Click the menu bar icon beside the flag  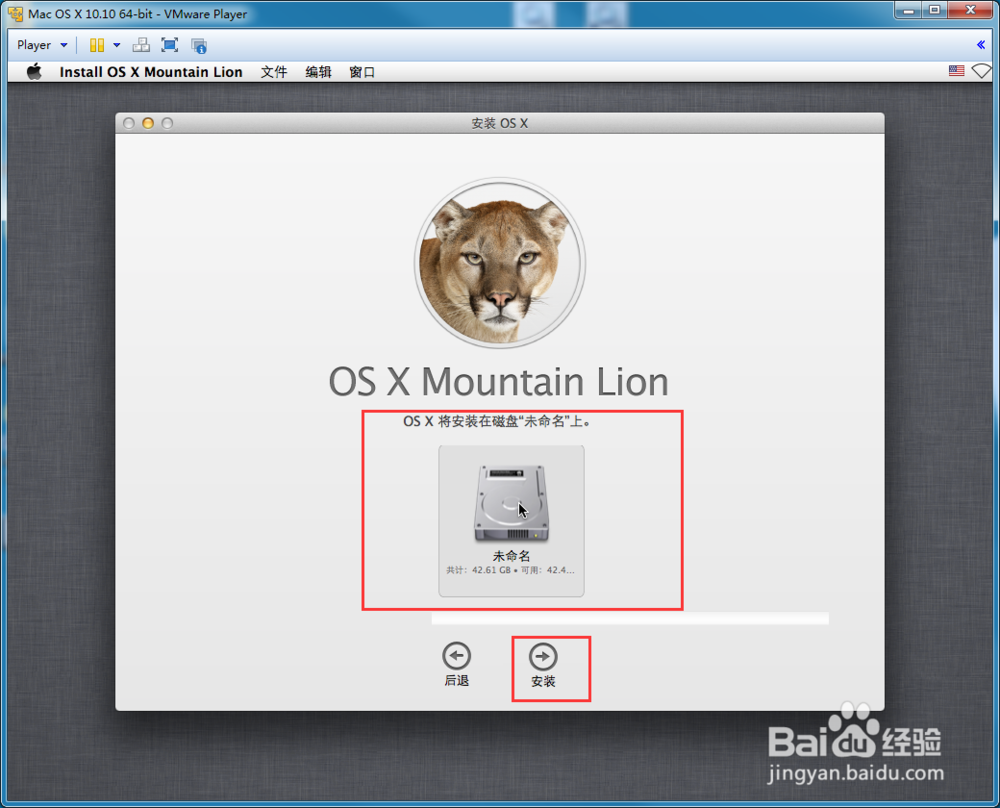pyautogui.click(x=981, y=71)
